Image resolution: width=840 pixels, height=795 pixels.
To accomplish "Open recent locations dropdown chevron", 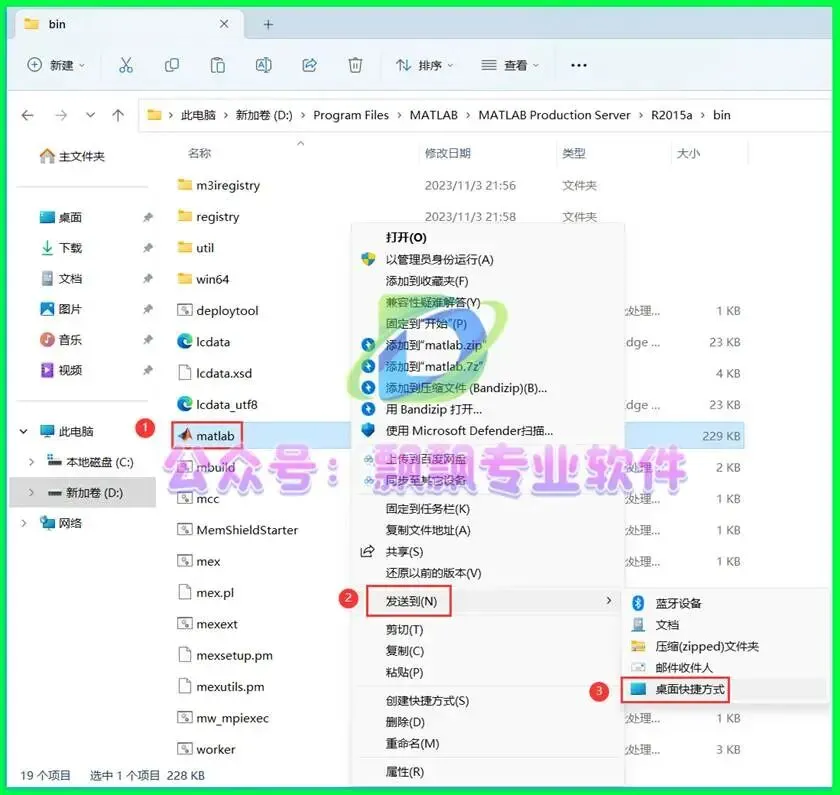I will pyautogui.click(x=90, y=115).
